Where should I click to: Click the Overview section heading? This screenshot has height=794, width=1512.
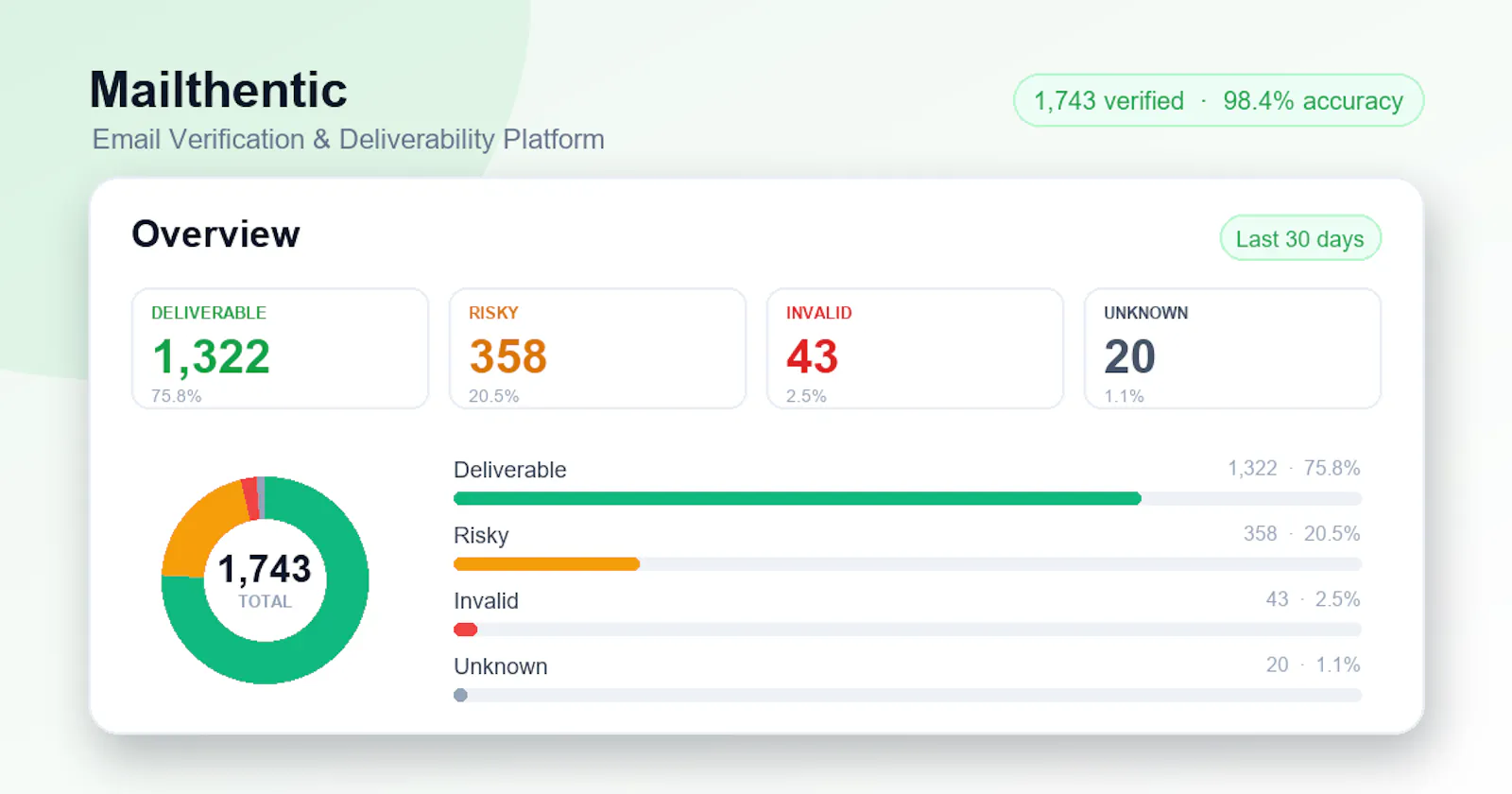(x=215, y=233)
